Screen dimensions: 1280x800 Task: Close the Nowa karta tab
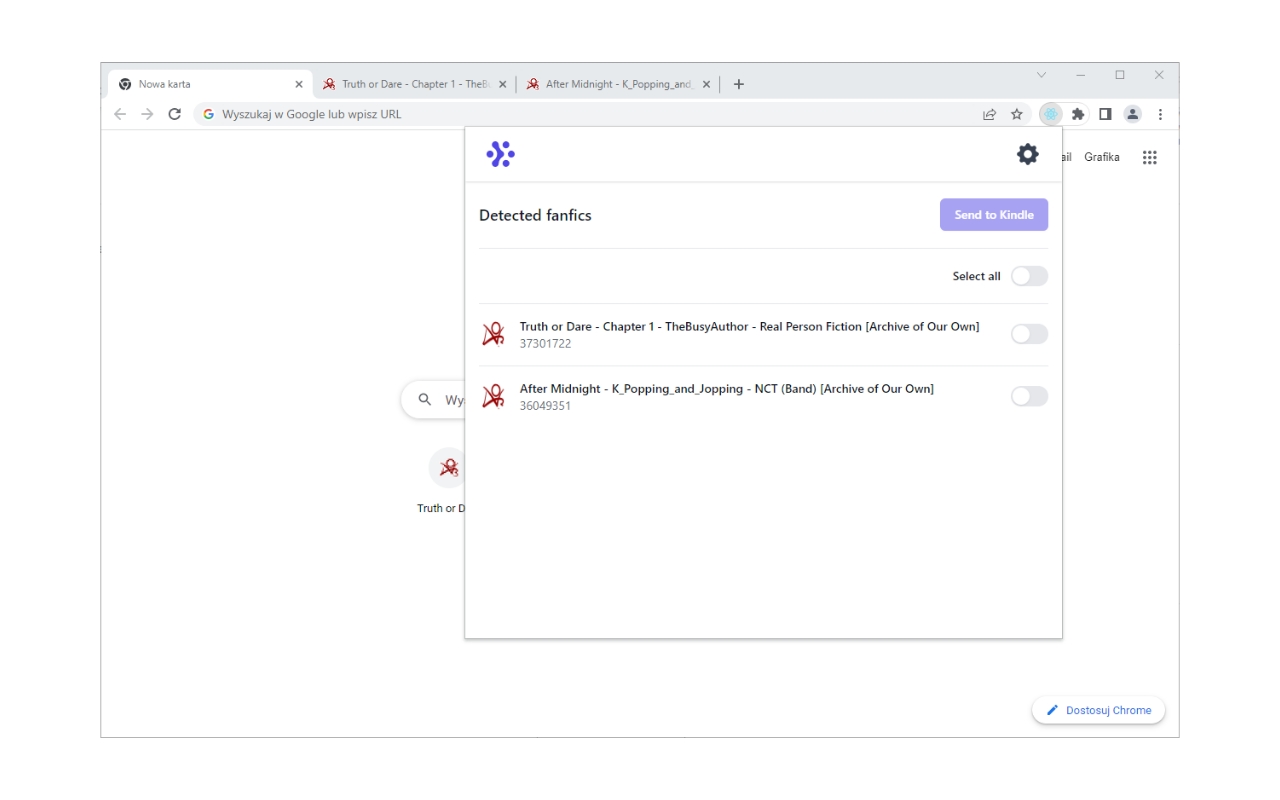point(298,84)
